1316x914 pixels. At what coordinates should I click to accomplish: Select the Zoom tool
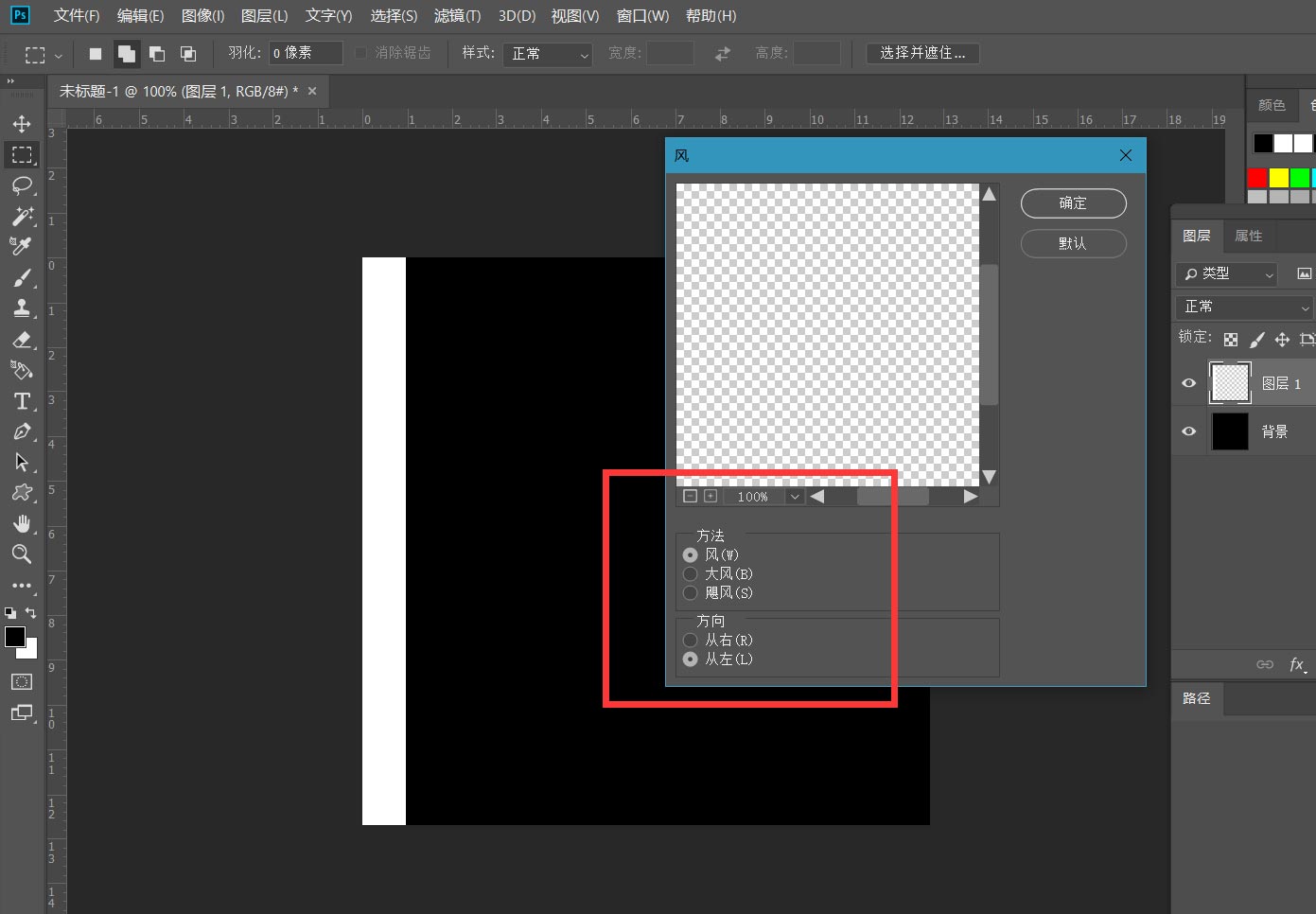click(x=22, y=554)
